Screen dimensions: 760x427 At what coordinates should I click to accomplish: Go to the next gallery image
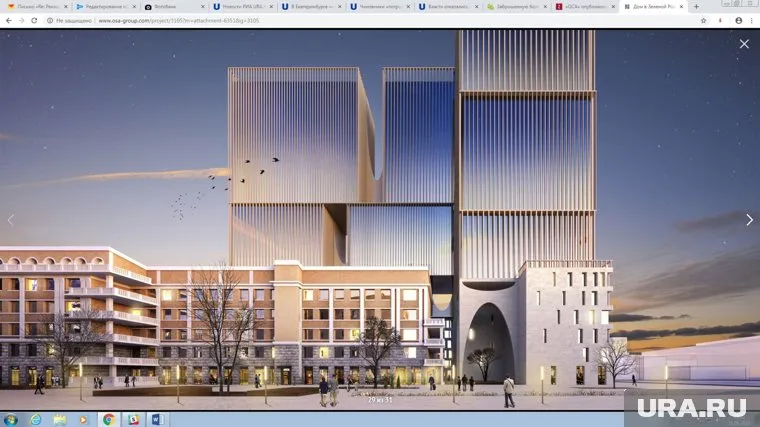click(x=749, y=220)
